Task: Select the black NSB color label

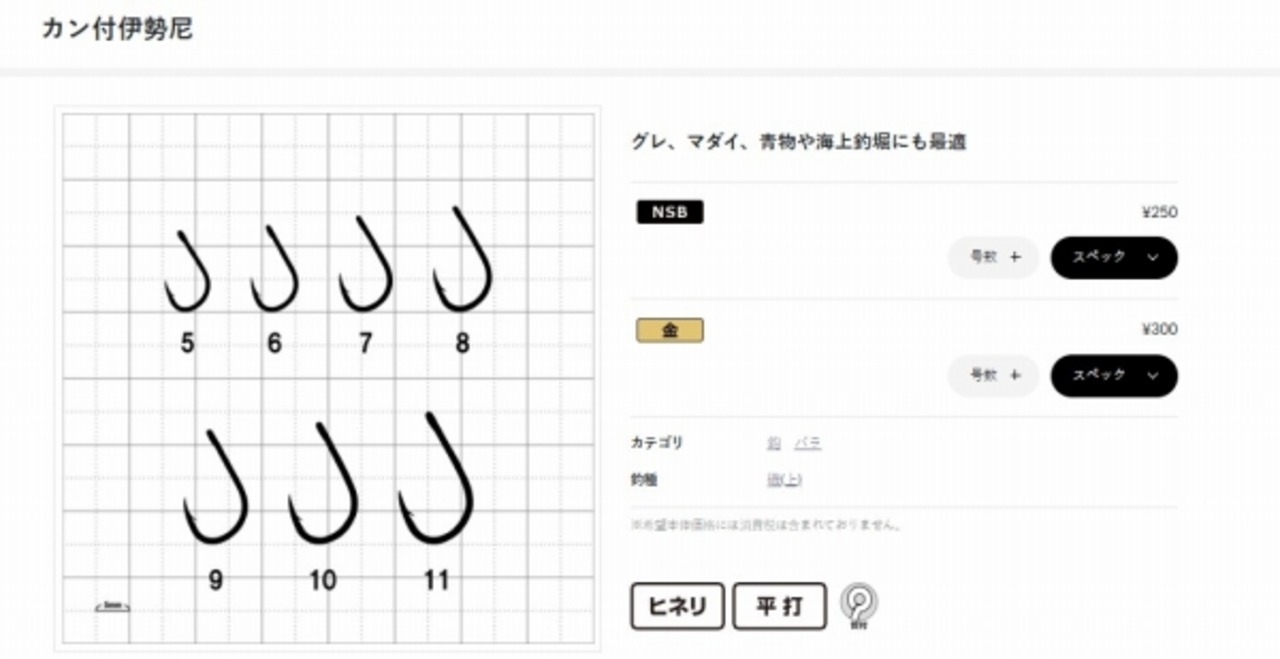Action: coord(670,212)
